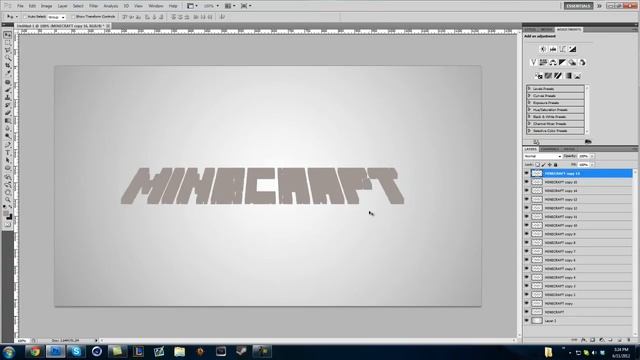The height and width of the screenshot is (360, 640).
Task: Add a Brightness/Contrast adjustment
Action: [543, 49]
